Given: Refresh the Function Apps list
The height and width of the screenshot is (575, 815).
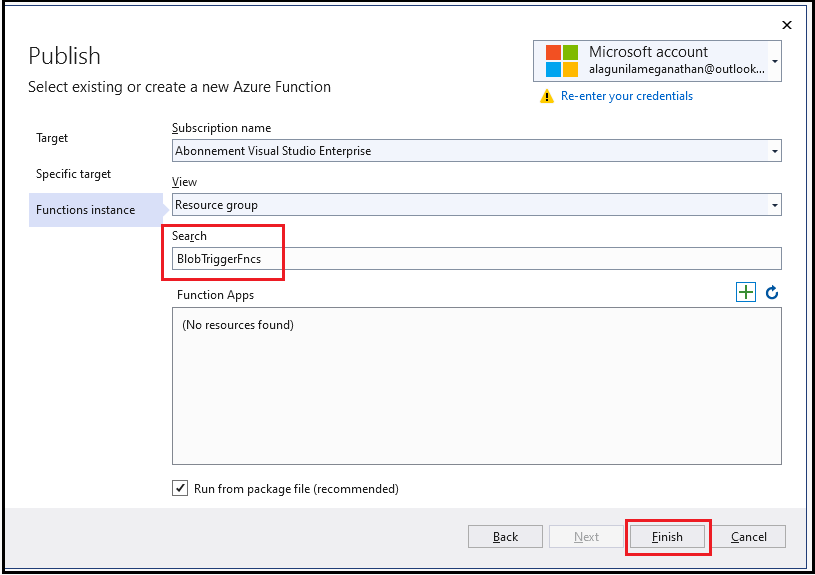Looking at the screenshot, I should click(772, 293).
